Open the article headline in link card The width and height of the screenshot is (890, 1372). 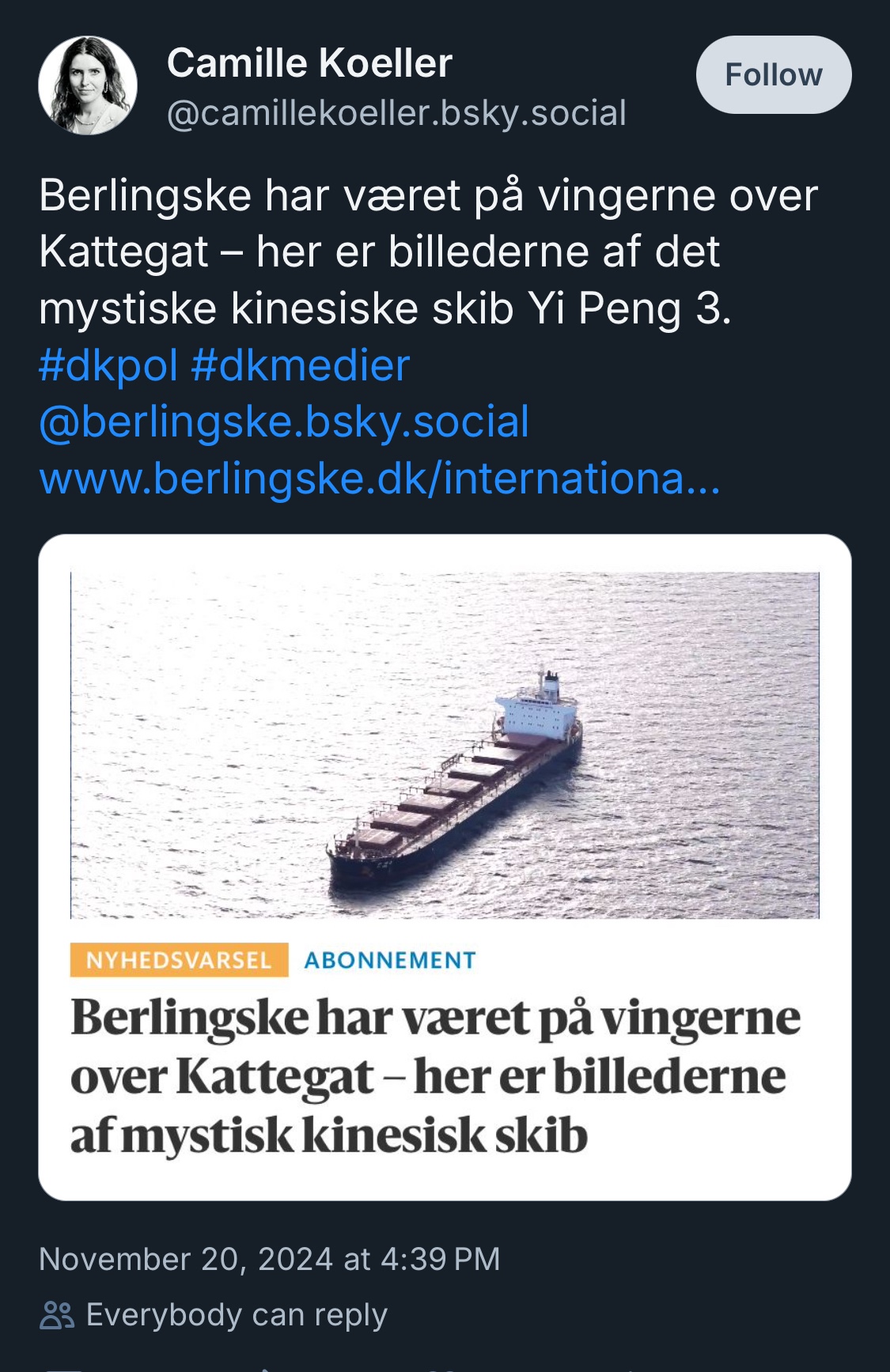point(435,1075)
